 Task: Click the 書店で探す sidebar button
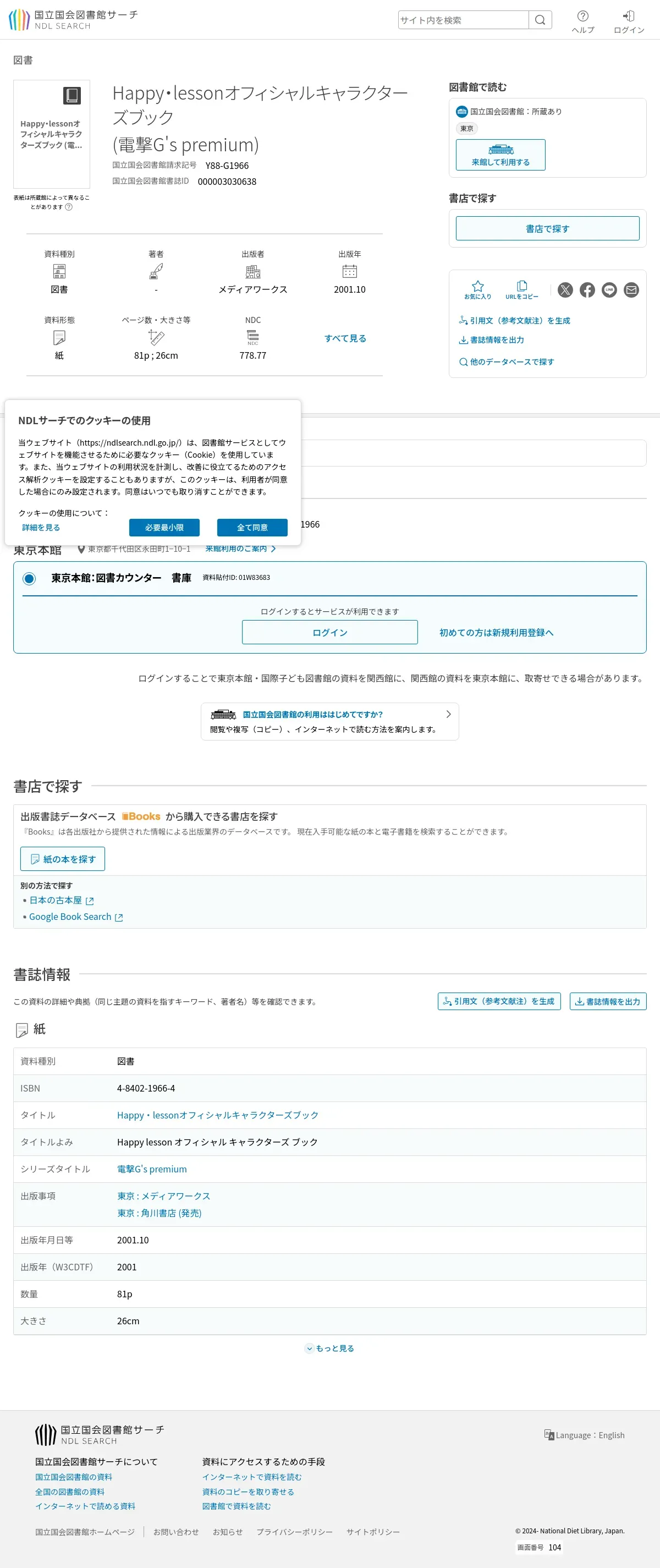pos(547,229)
